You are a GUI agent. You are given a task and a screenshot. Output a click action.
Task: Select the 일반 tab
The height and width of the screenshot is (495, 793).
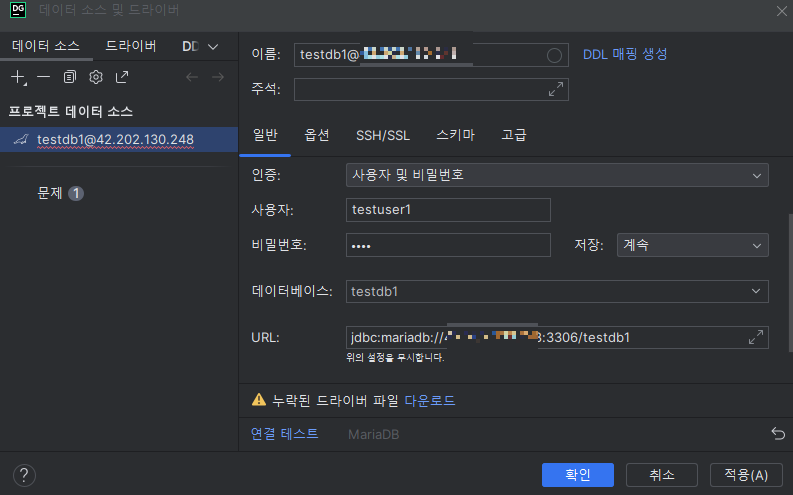(x=265, y=135)
